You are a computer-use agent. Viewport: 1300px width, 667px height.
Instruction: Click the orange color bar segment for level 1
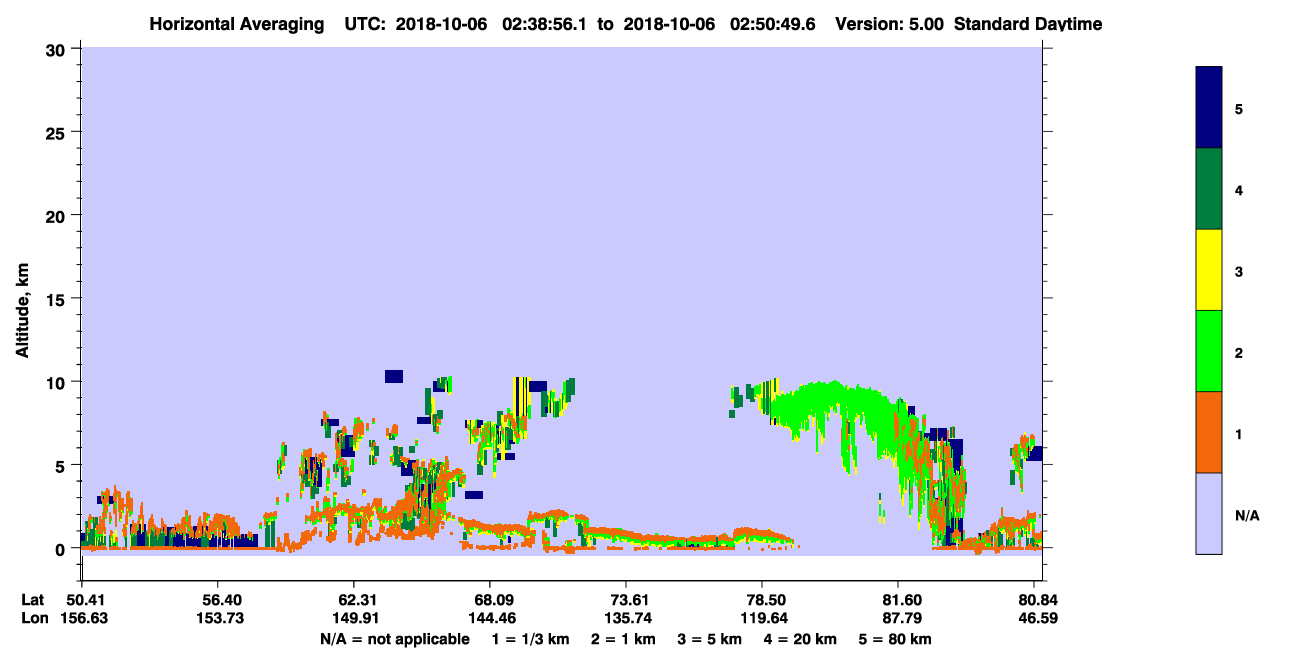click(1209, 432)
